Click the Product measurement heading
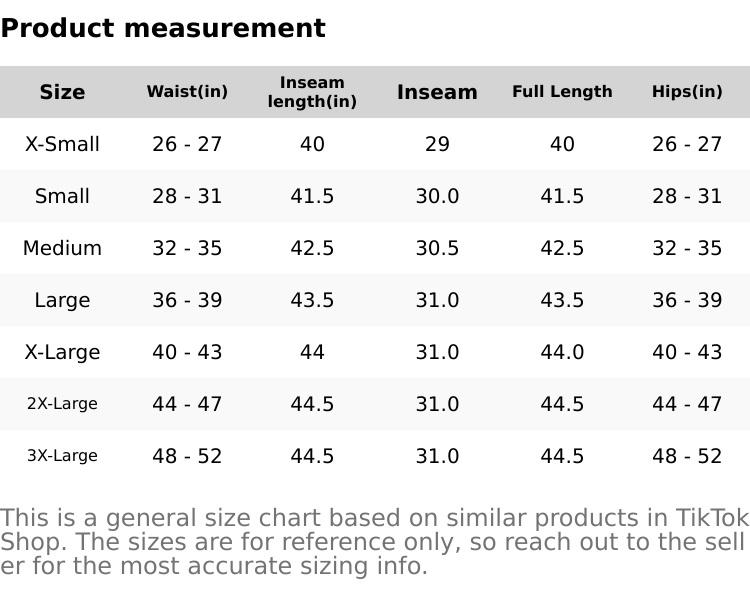Screen dimensions: 750x602 click(x=163, y=28)
